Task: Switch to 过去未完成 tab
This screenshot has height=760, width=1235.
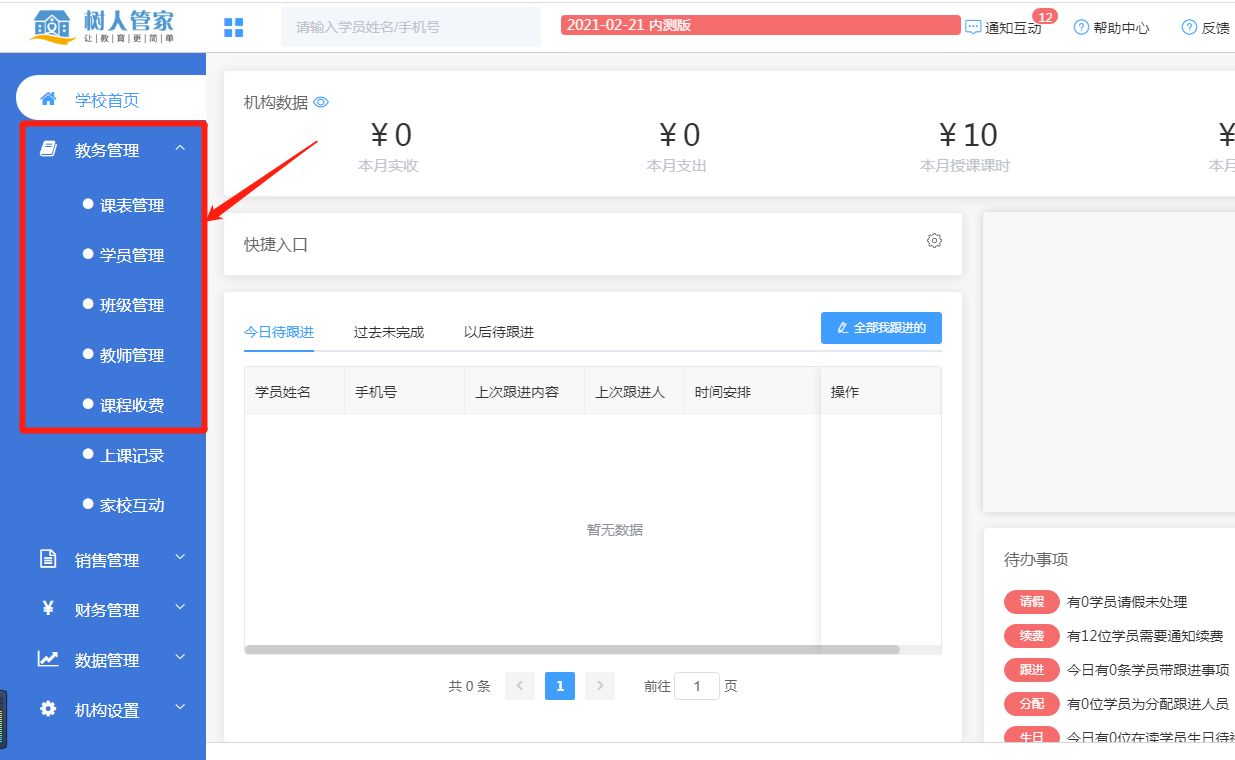Action: (389, 332)
